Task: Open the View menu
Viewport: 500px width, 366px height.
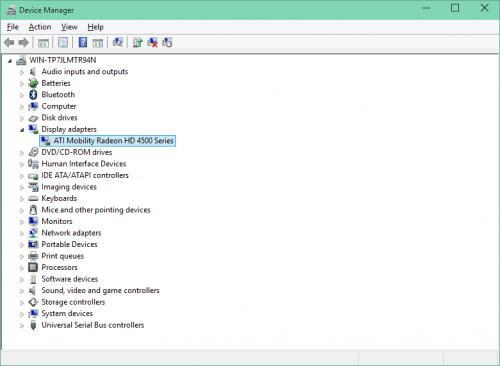Action: (69, 27)
